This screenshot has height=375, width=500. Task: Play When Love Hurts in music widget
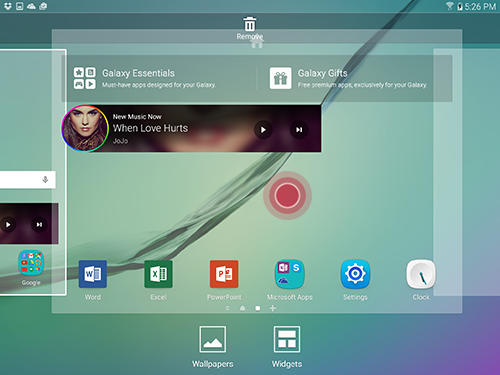click(x=263, y=130)
